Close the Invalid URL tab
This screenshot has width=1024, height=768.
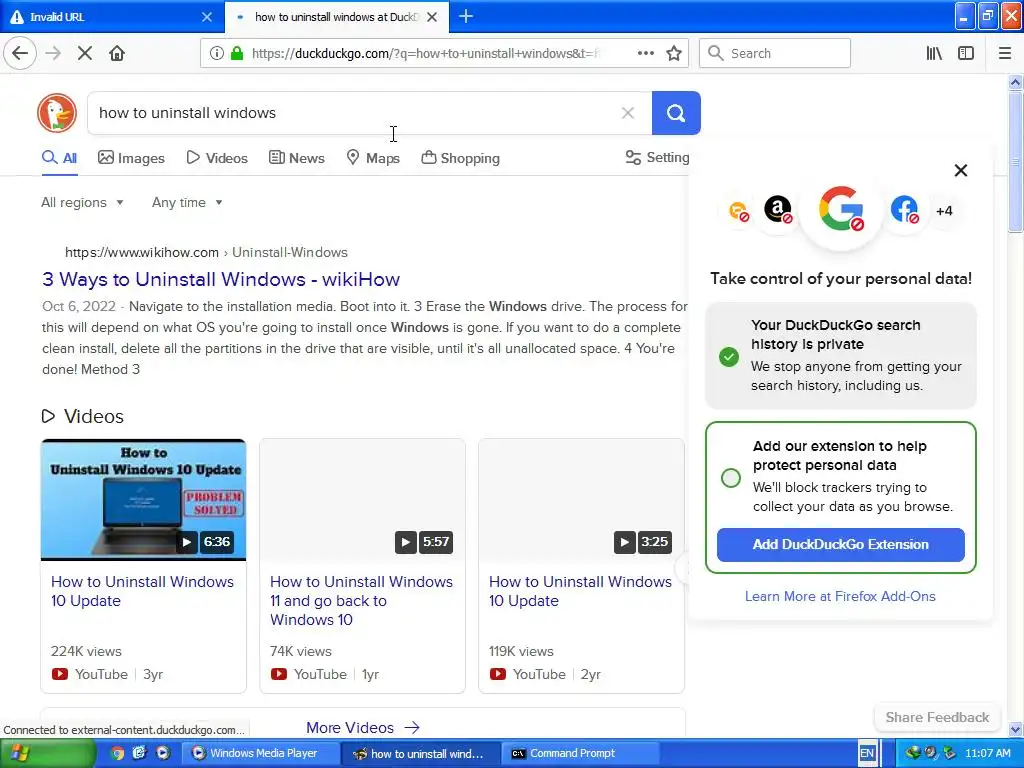pos(206,17)
